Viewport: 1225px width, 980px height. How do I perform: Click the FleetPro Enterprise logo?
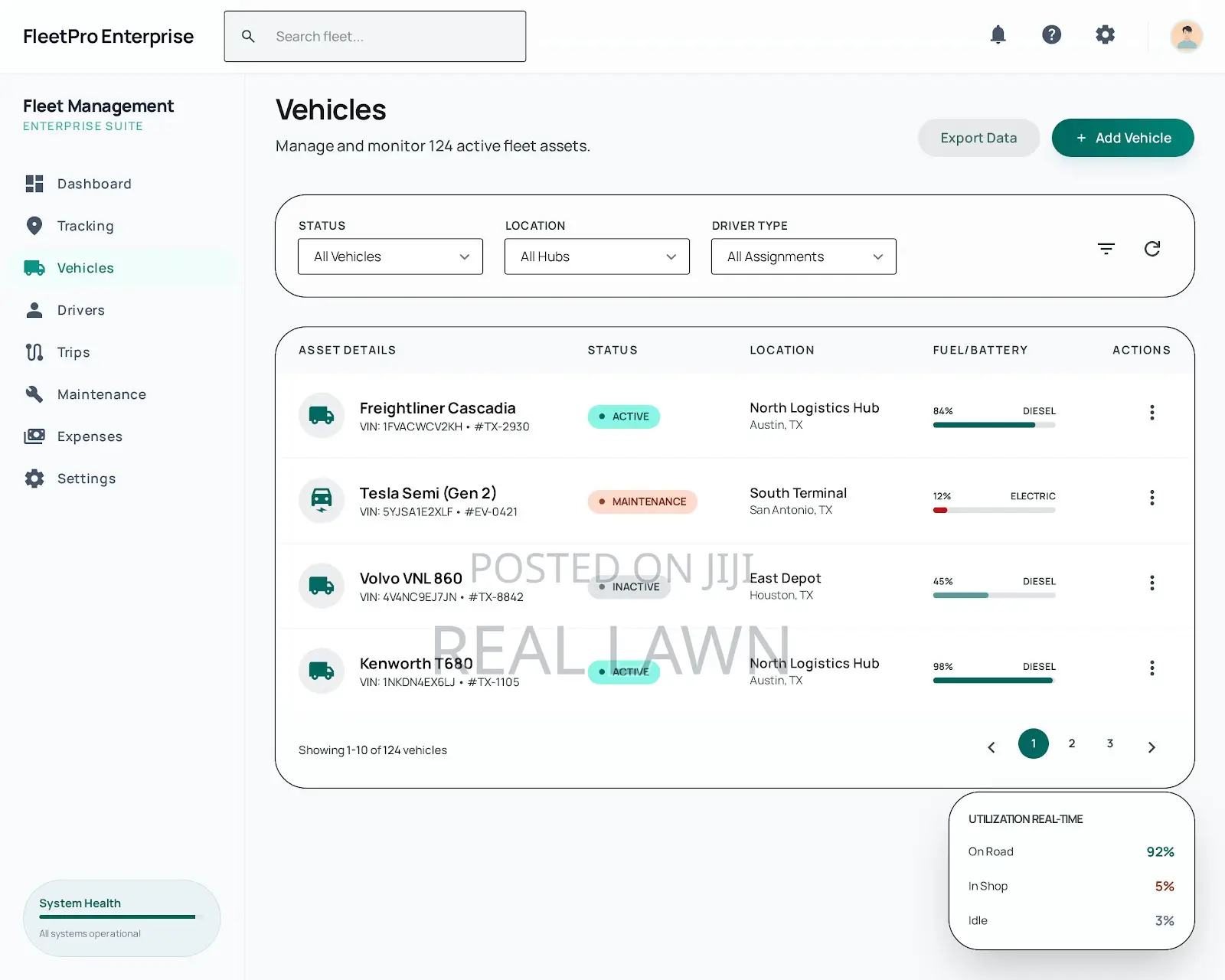click(108, 36)
